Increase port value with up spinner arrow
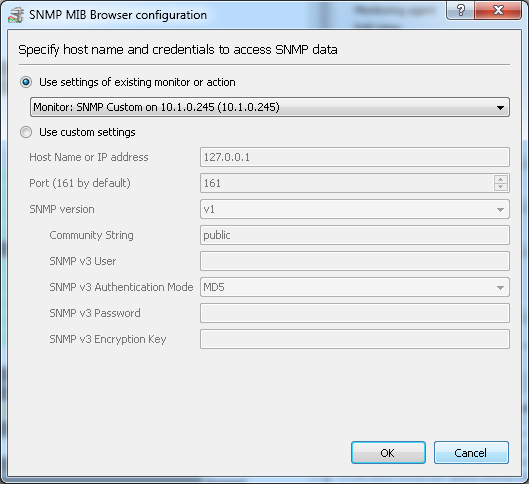The width and height of the screenshot is (529, 484). click(x=501, y=179)
